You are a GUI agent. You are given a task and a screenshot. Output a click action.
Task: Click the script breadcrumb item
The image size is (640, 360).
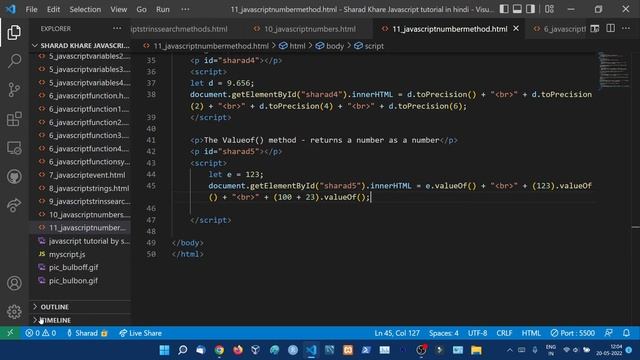click(369, 46)
